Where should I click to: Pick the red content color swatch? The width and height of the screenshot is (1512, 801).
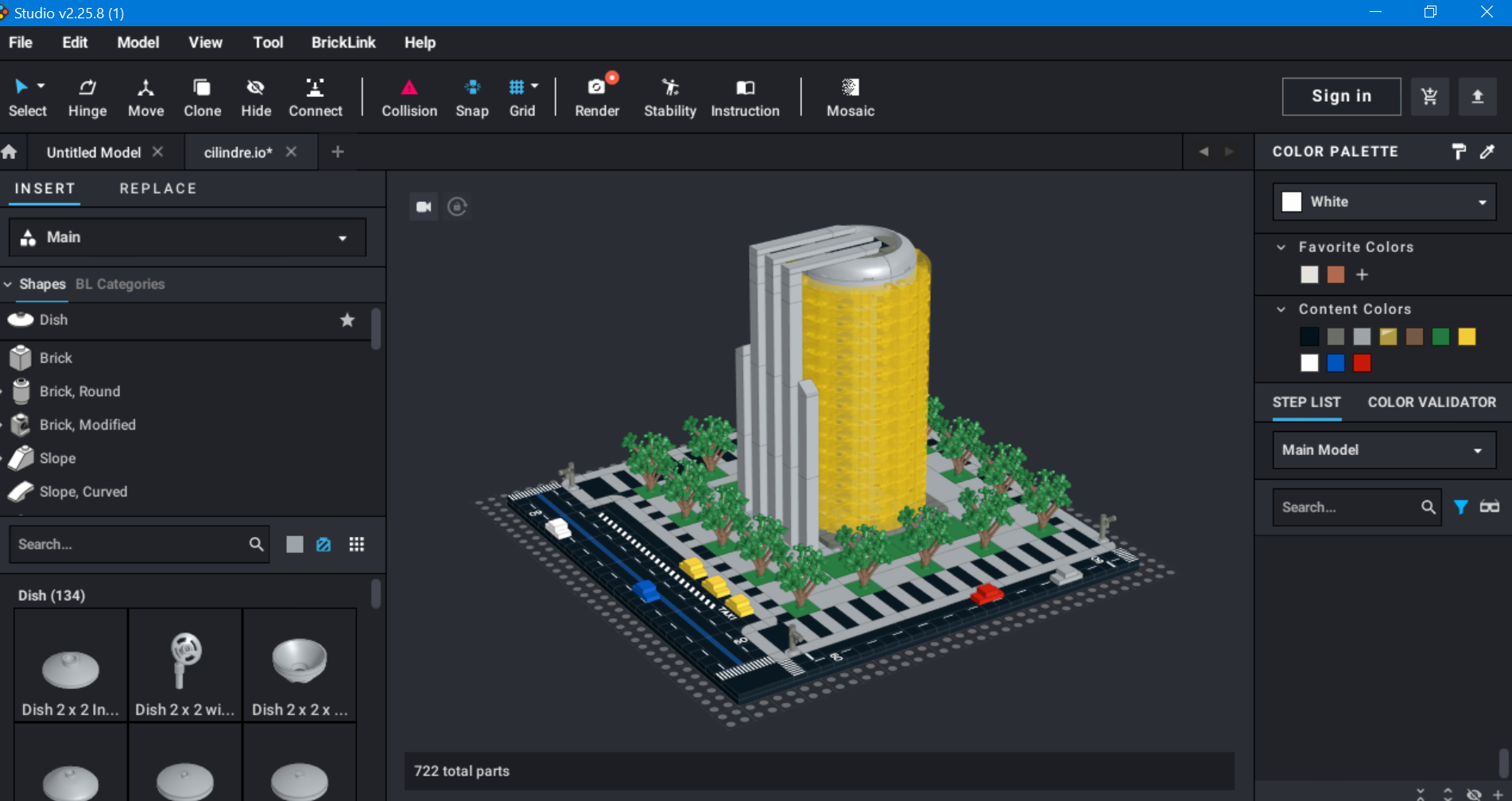click(1362, 364)
